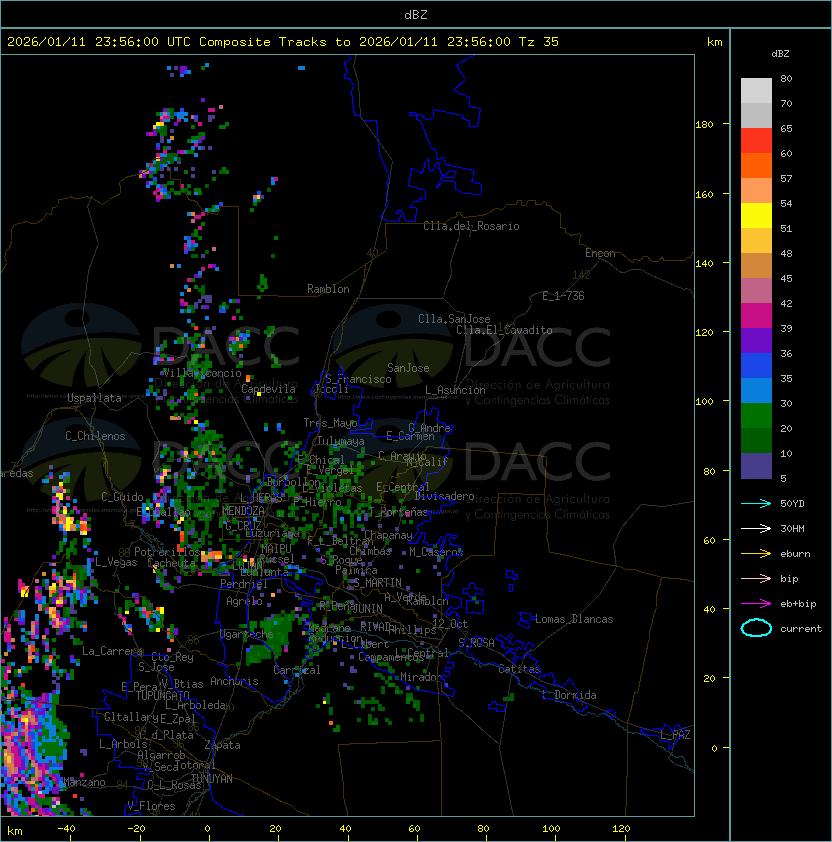Click the Anchoris map label
The width and height of the screenshot is (832, 842).
234,681
